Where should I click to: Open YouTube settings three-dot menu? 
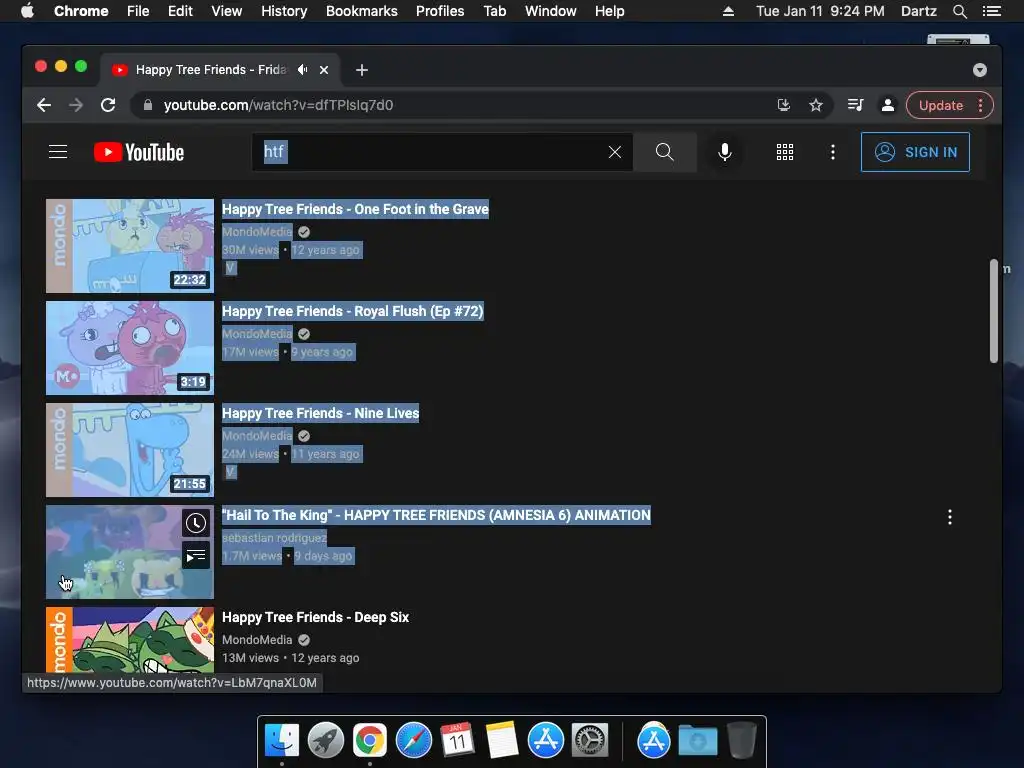[832, 152]
